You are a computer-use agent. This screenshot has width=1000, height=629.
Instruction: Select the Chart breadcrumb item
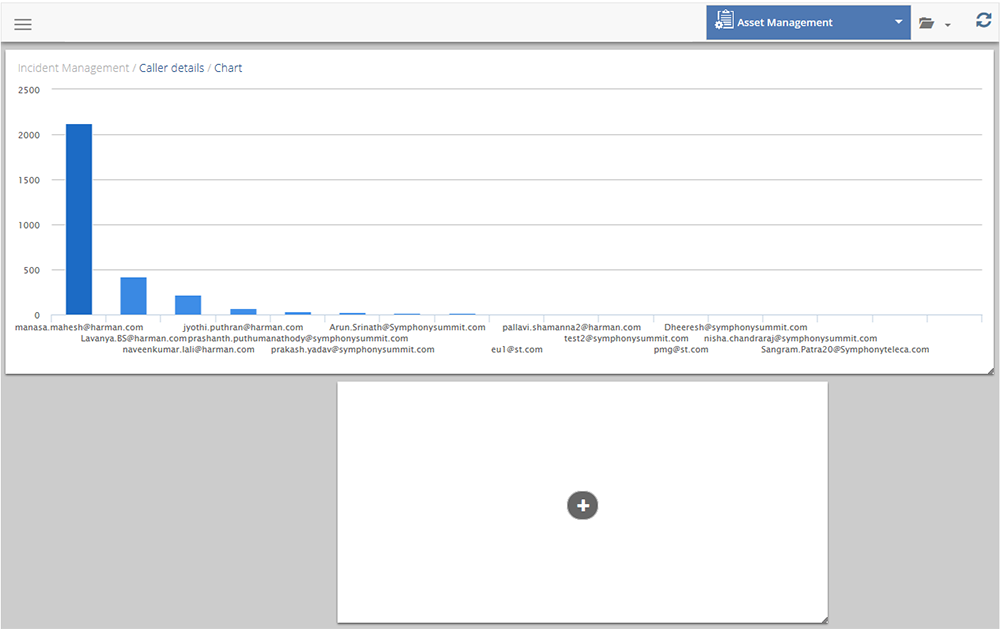[x=228, y=68]
